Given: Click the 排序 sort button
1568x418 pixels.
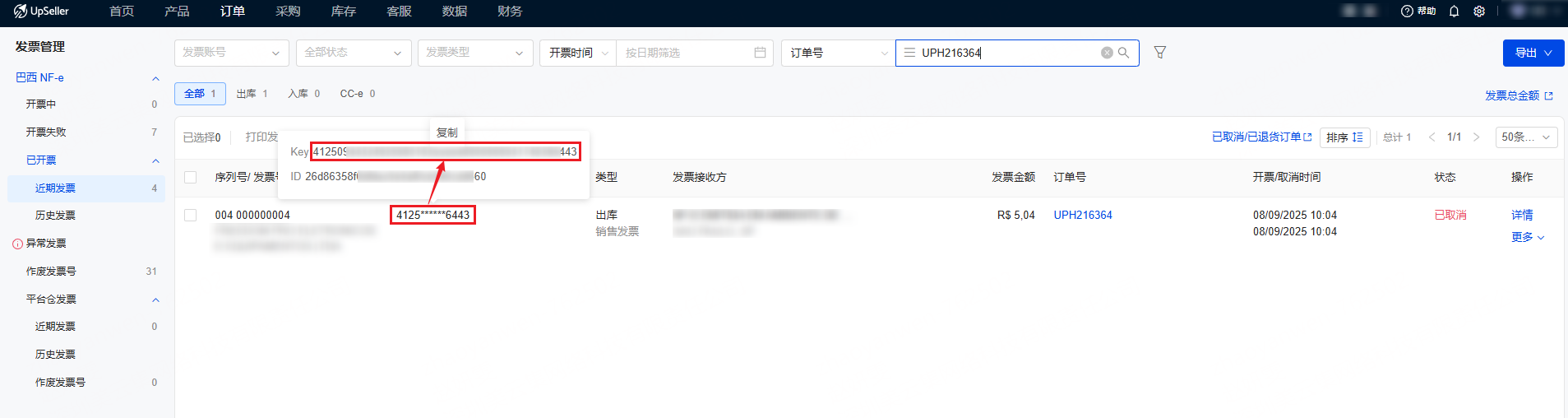Looking at the screenshot, I should 1344,137.
